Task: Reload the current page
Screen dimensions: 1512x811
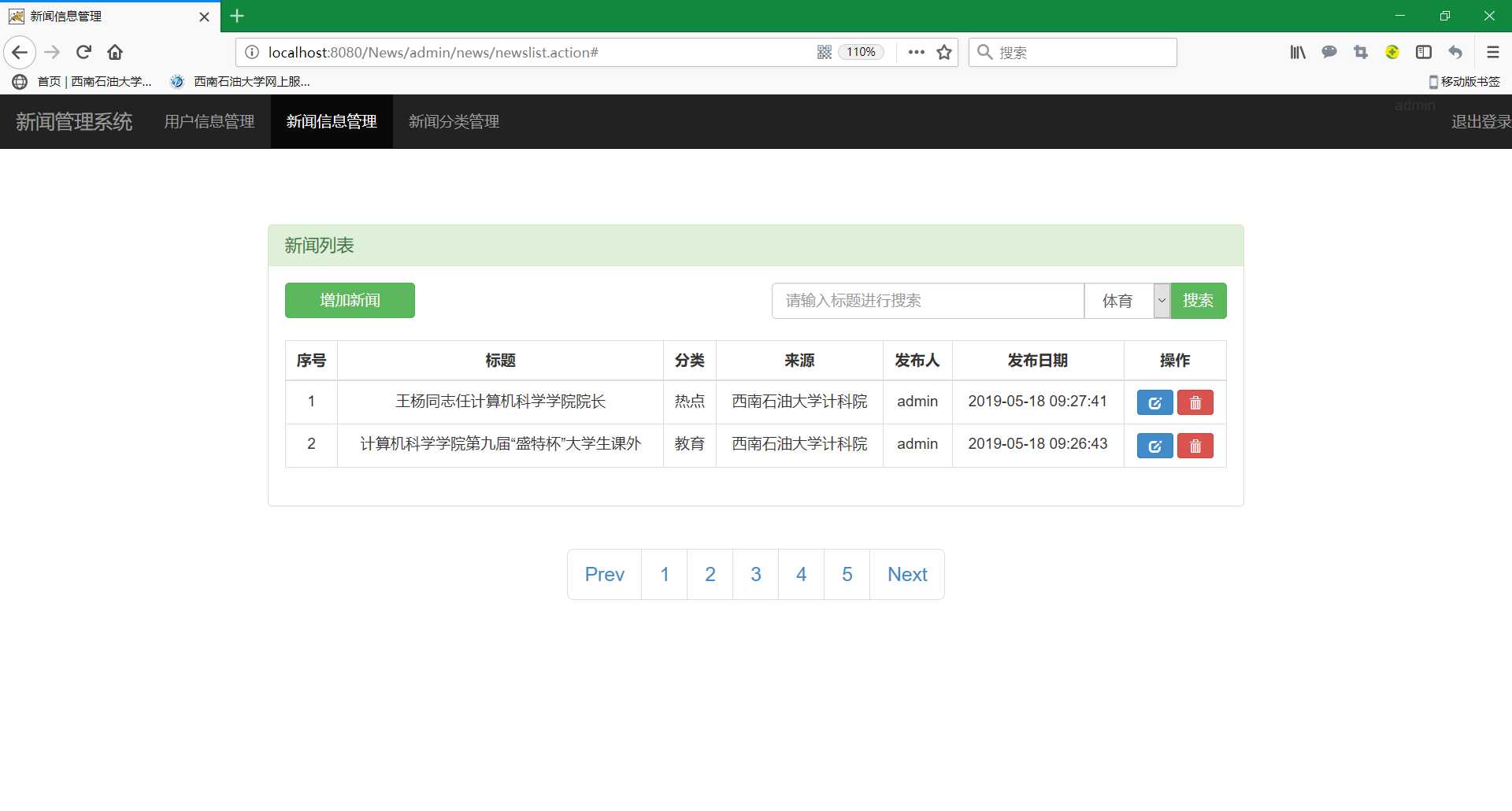Action: 83,53
